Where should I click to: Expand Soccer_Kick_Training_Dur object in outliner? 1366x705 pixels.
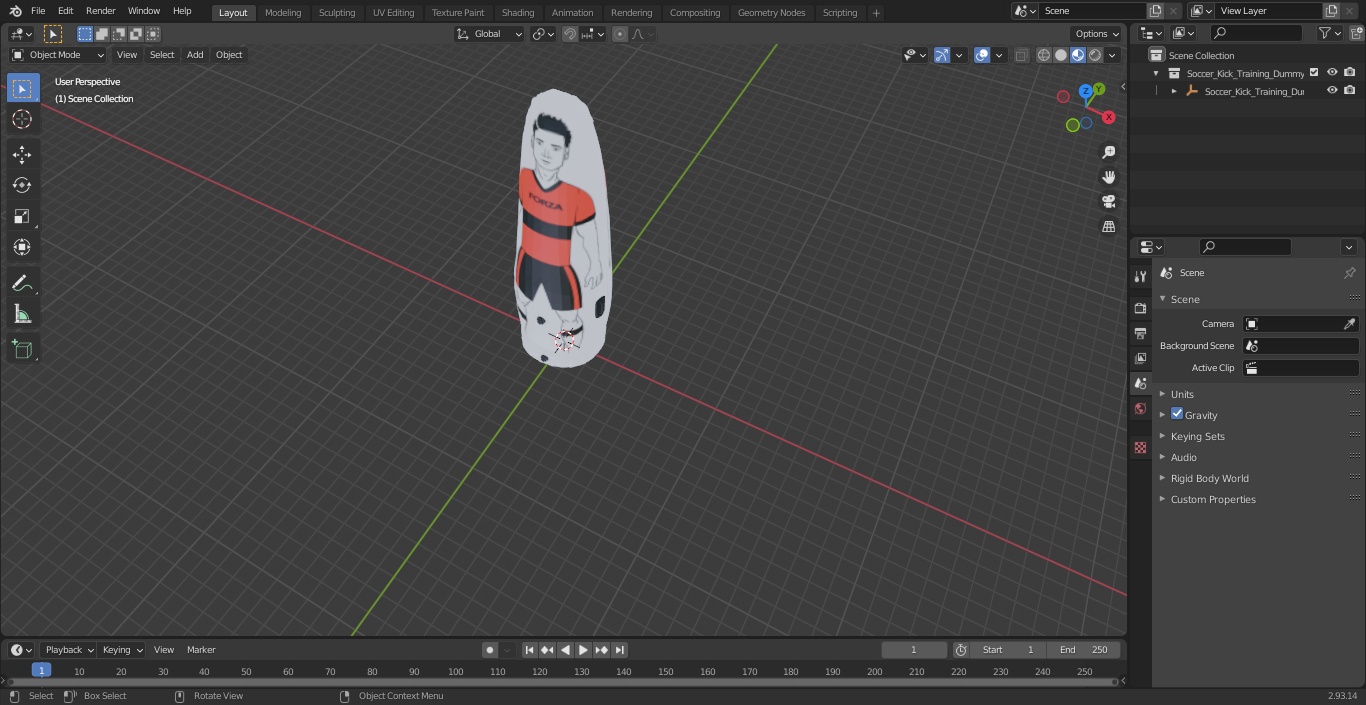point(1174,91)
